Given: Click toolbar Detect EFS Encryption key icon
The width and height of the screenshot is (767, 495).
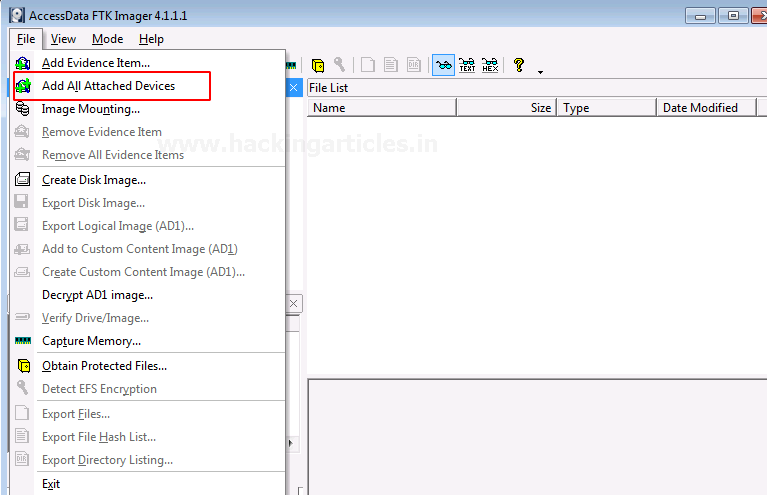Looking at the screenshot, I should [339, 65].
